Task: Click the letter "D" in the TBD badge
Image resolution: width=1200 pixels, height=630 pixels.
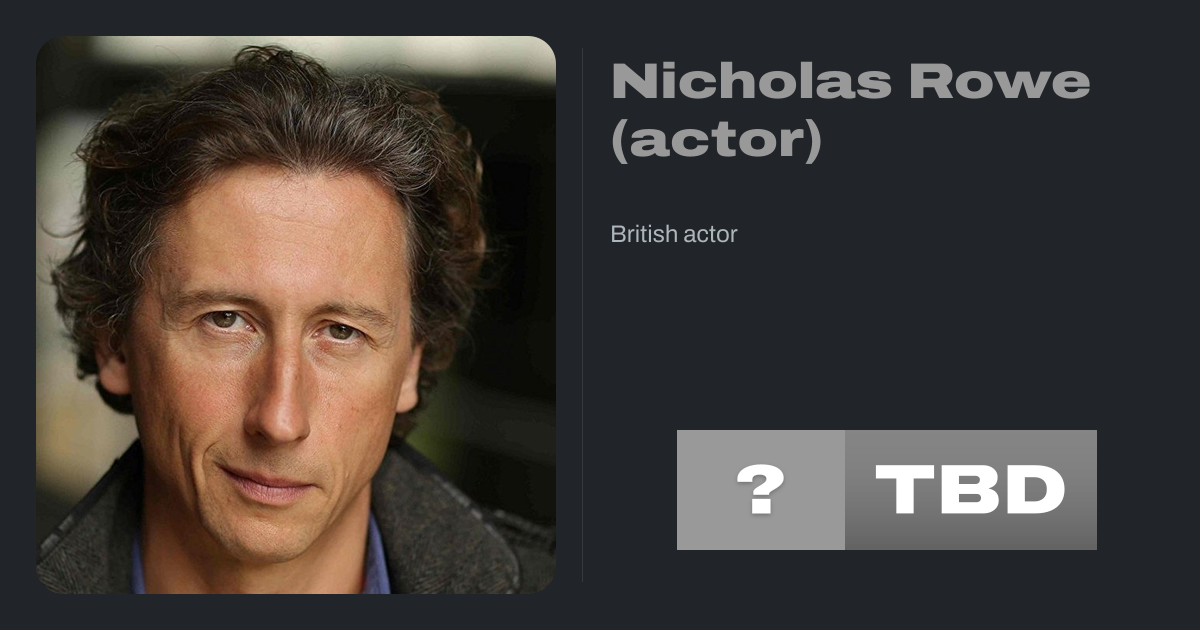Action: (1033, 490)
